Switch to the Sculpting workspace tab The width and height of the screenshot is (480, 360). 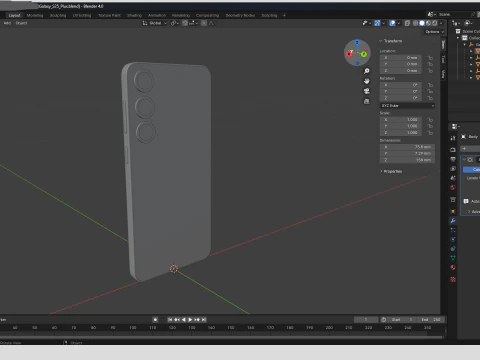pos(58,15)
